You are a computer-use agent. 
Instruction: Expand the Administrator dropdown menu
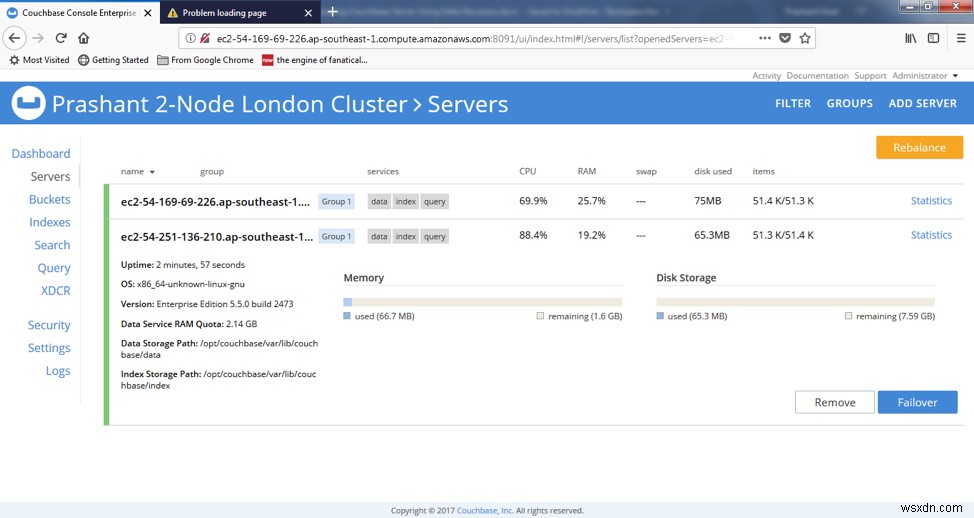(925, 76)
